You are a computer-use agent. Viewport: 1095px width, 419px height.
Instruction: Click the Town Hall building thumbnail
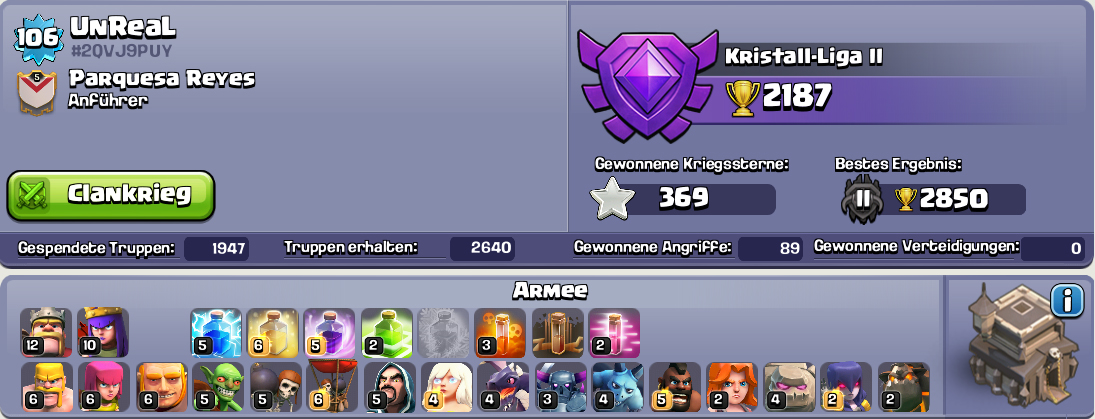(1013, 346)
